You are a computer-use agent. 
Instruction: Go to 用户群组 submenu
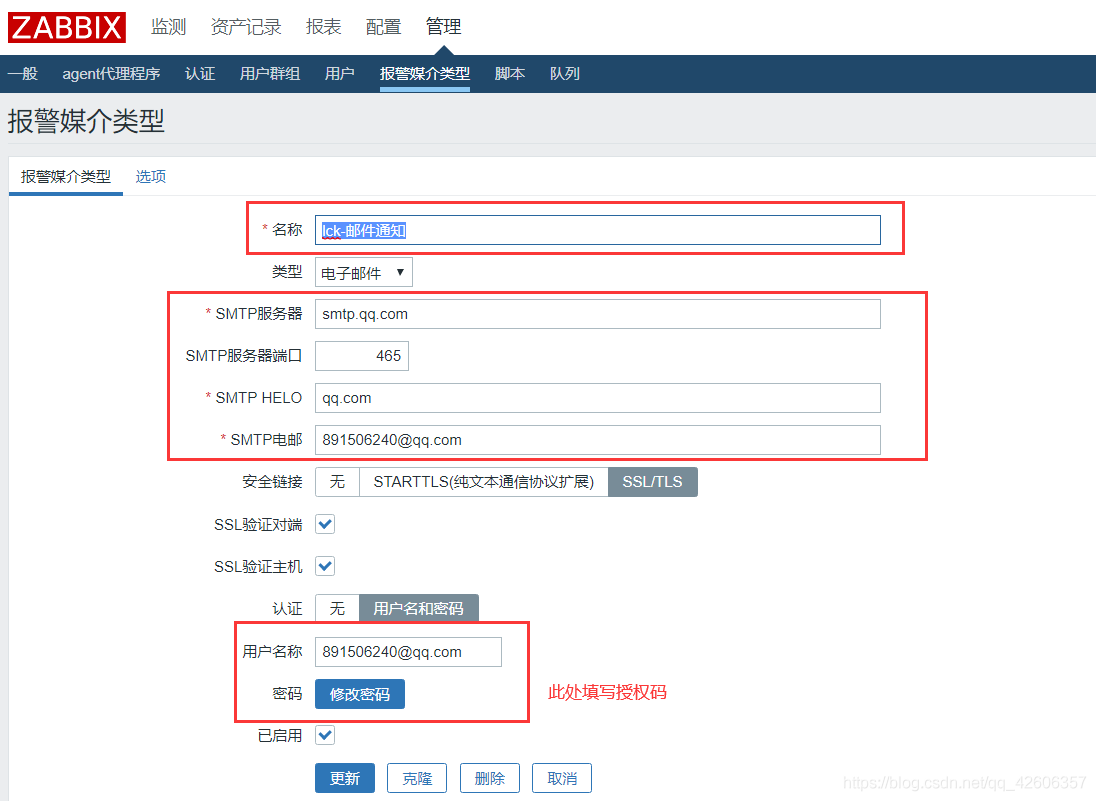(270, 73)
